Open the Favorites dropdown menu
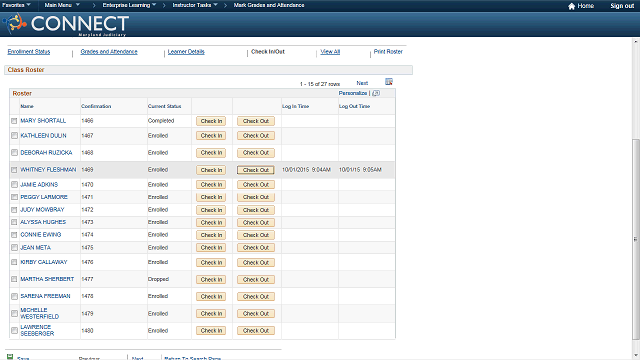640x360 pixels. coord(16,5)
